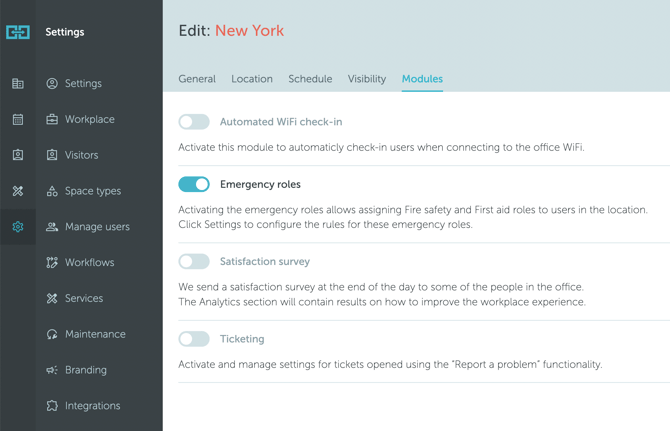The width and height of the screenshot is (670, 431).
Task: Open the calendar icon in left rail
Action: pyautogui.click(x=18, y=120)
